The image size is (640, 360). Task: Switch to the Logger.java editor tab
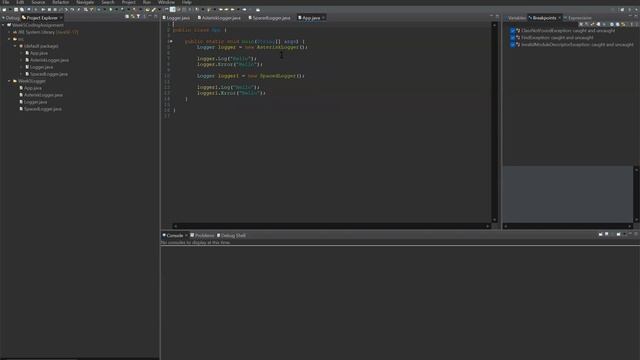176,18
